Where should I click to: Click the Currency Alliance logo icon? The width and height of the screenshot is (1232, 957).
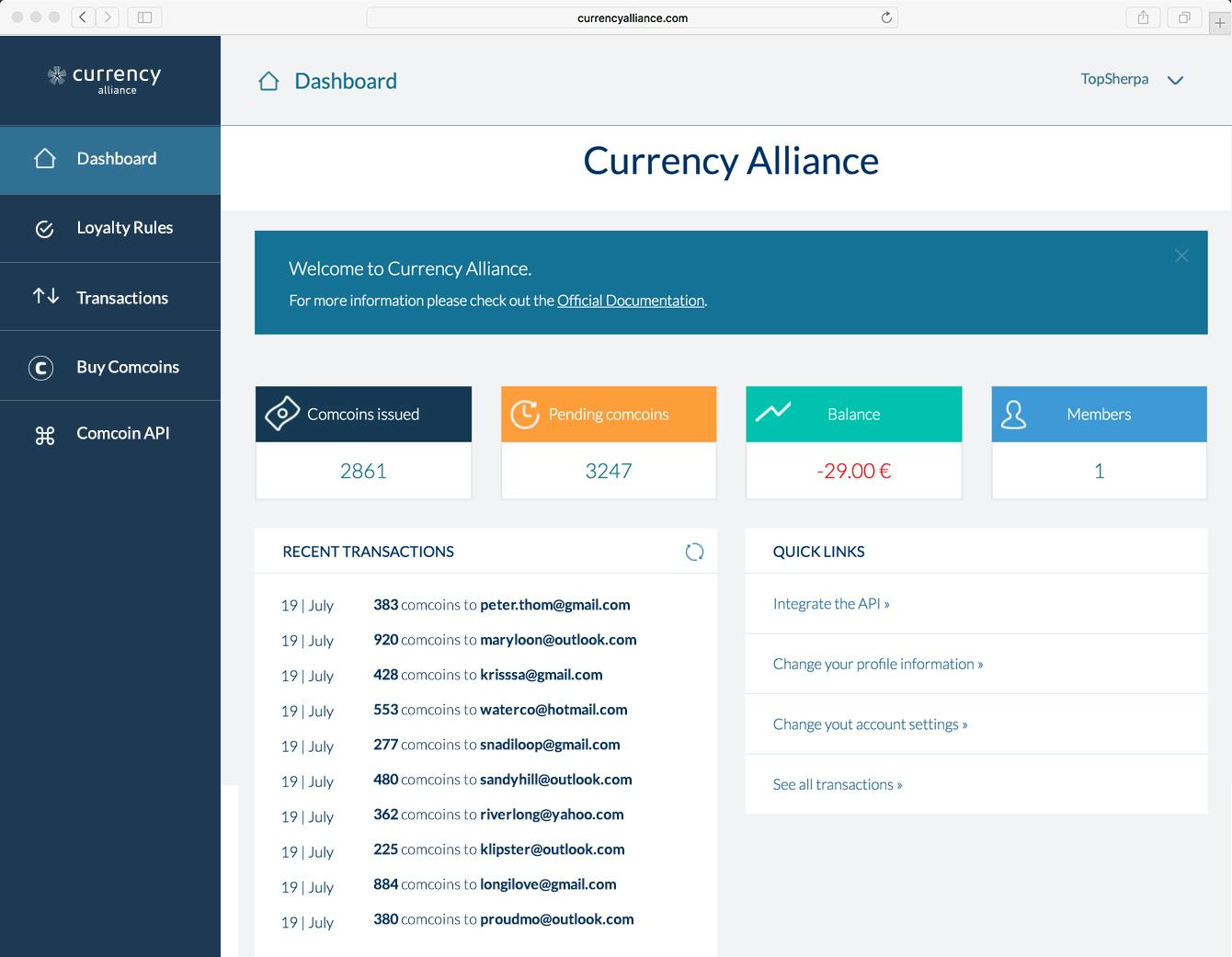click(55, 76)
